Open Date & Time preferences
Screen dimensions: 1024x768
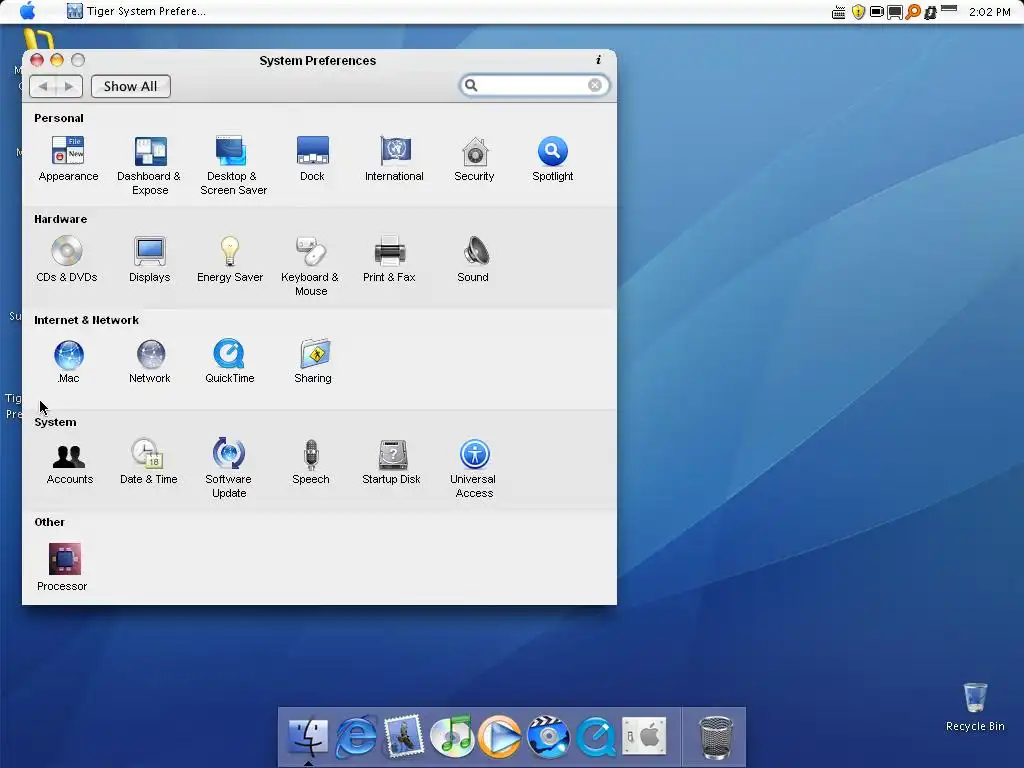(x=148, y=462)
